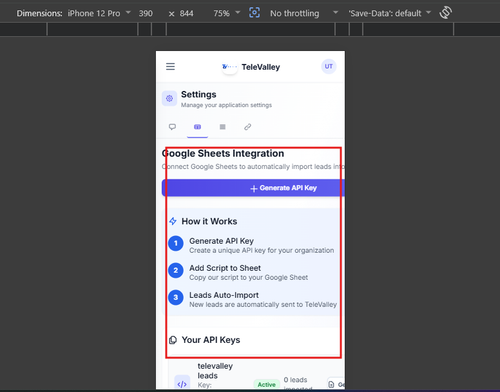500x392 pixels.
Task: Open the UT user avatar menu
Action: coord(329,66)
